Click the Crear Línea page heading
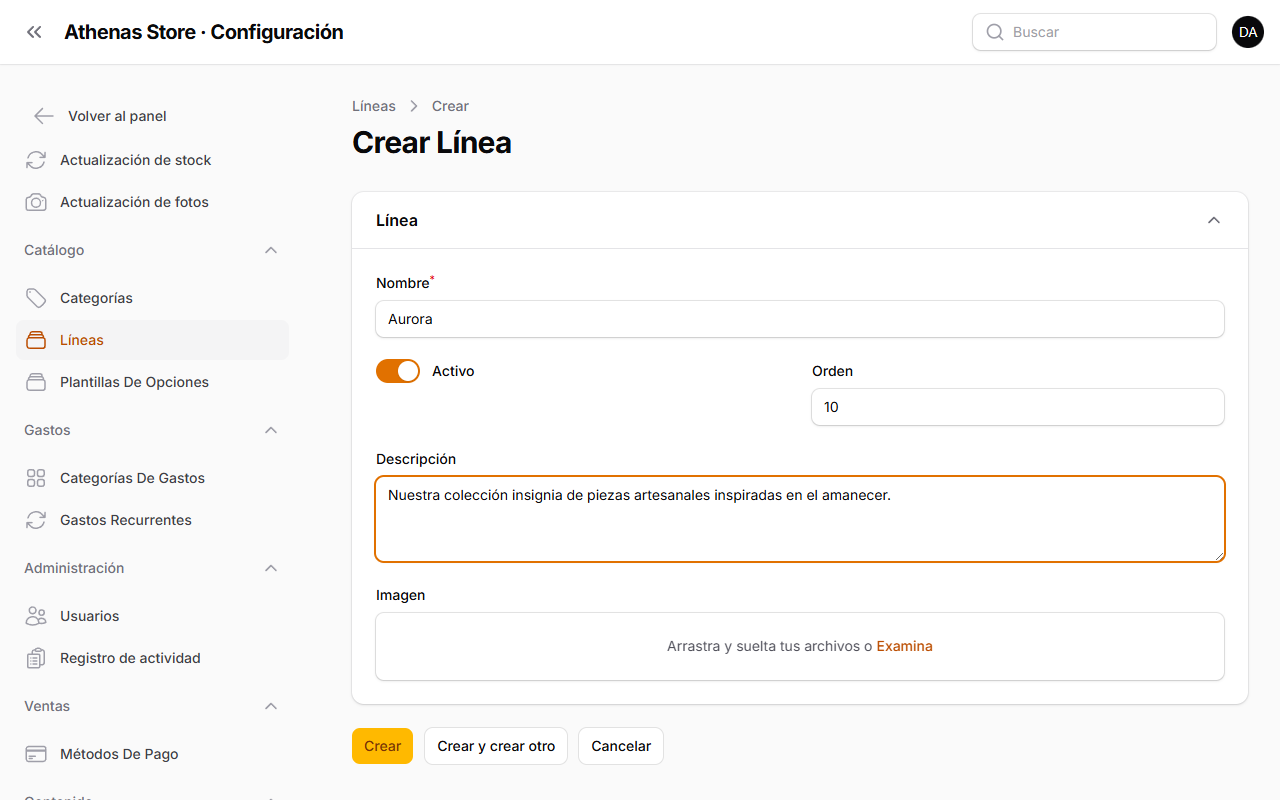 click(x=432, y=143)
